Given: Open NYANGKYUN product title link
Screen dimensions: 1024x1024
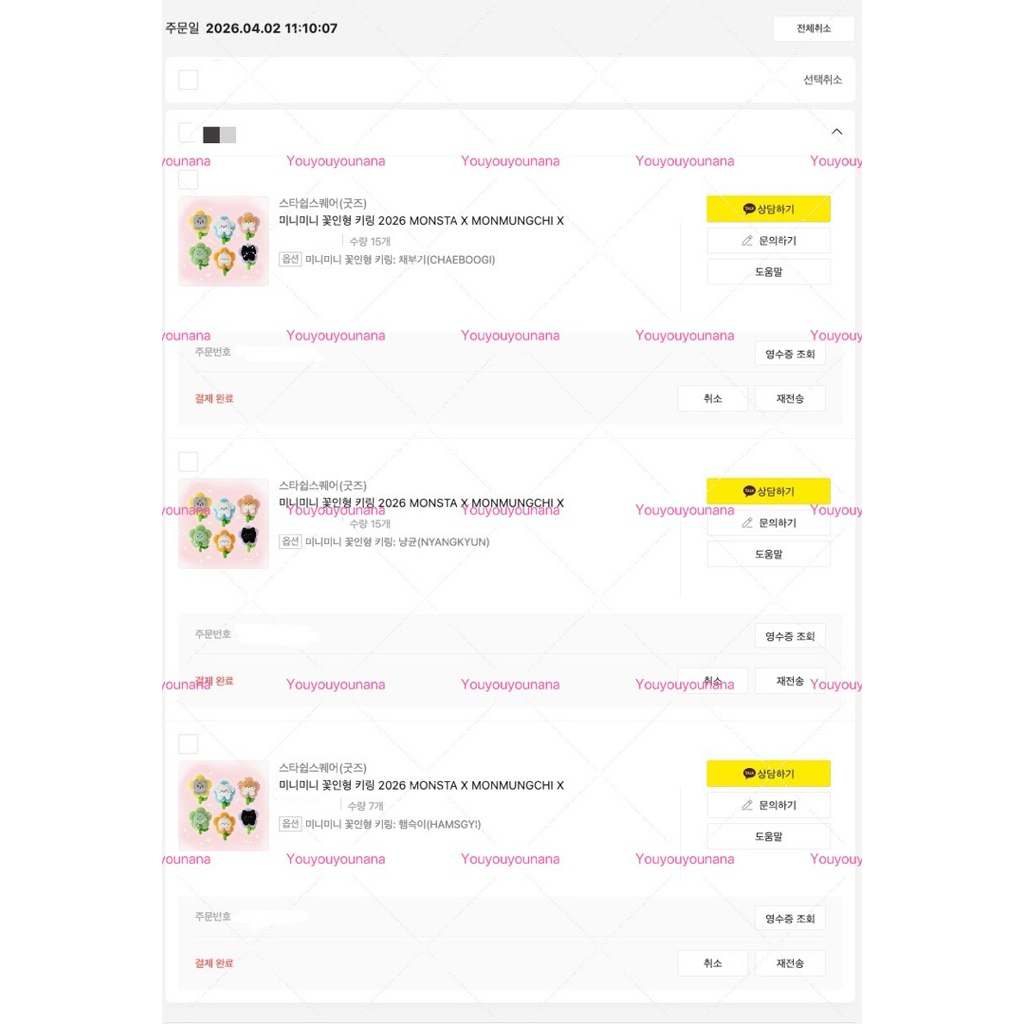Looking at the screenshot, I should pos(421,503).
